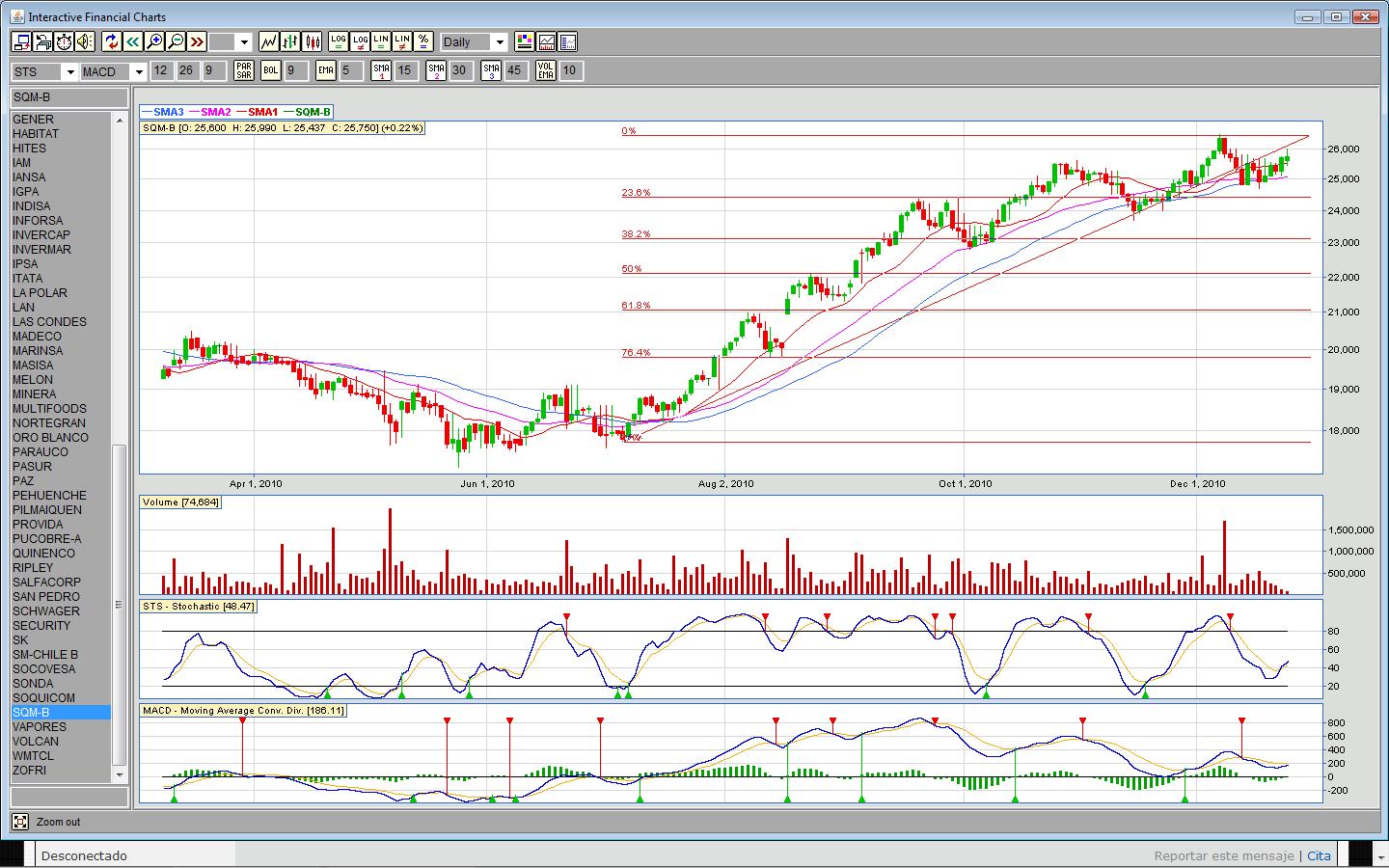Click the sound speaker icon
The height and width of the screenshot is (868, 1389).
coord(85,41)
